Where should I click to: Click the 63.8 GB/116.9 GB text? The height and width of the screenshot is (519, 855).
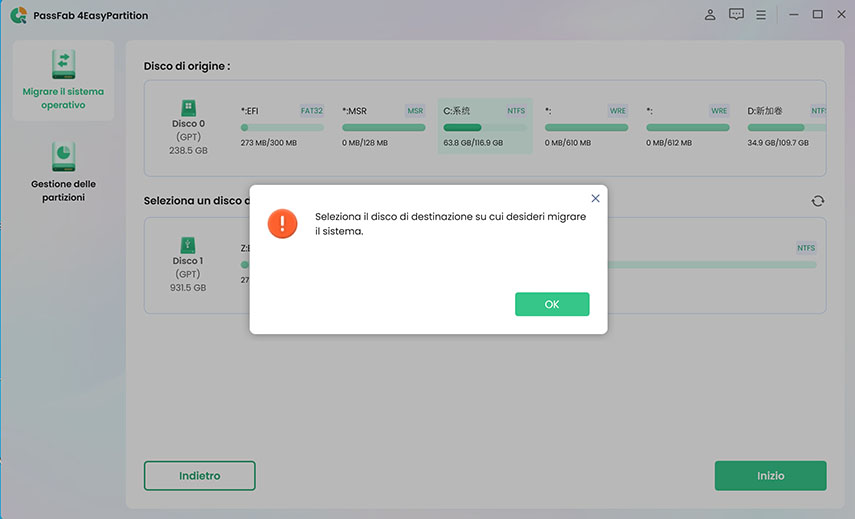(x=473, y=143)
